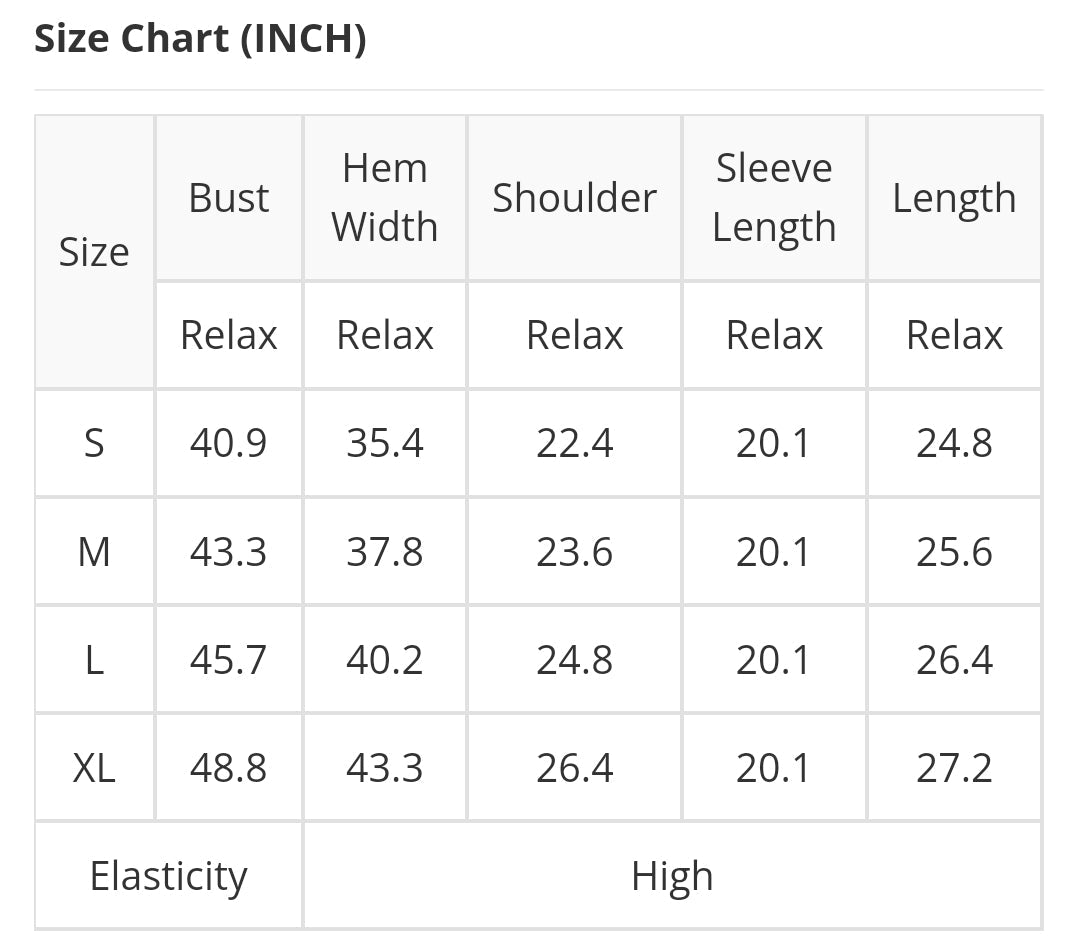This screenshot has height=952, width=1080.
Task: Select the Hem Width column header
Action: [385, 198]
